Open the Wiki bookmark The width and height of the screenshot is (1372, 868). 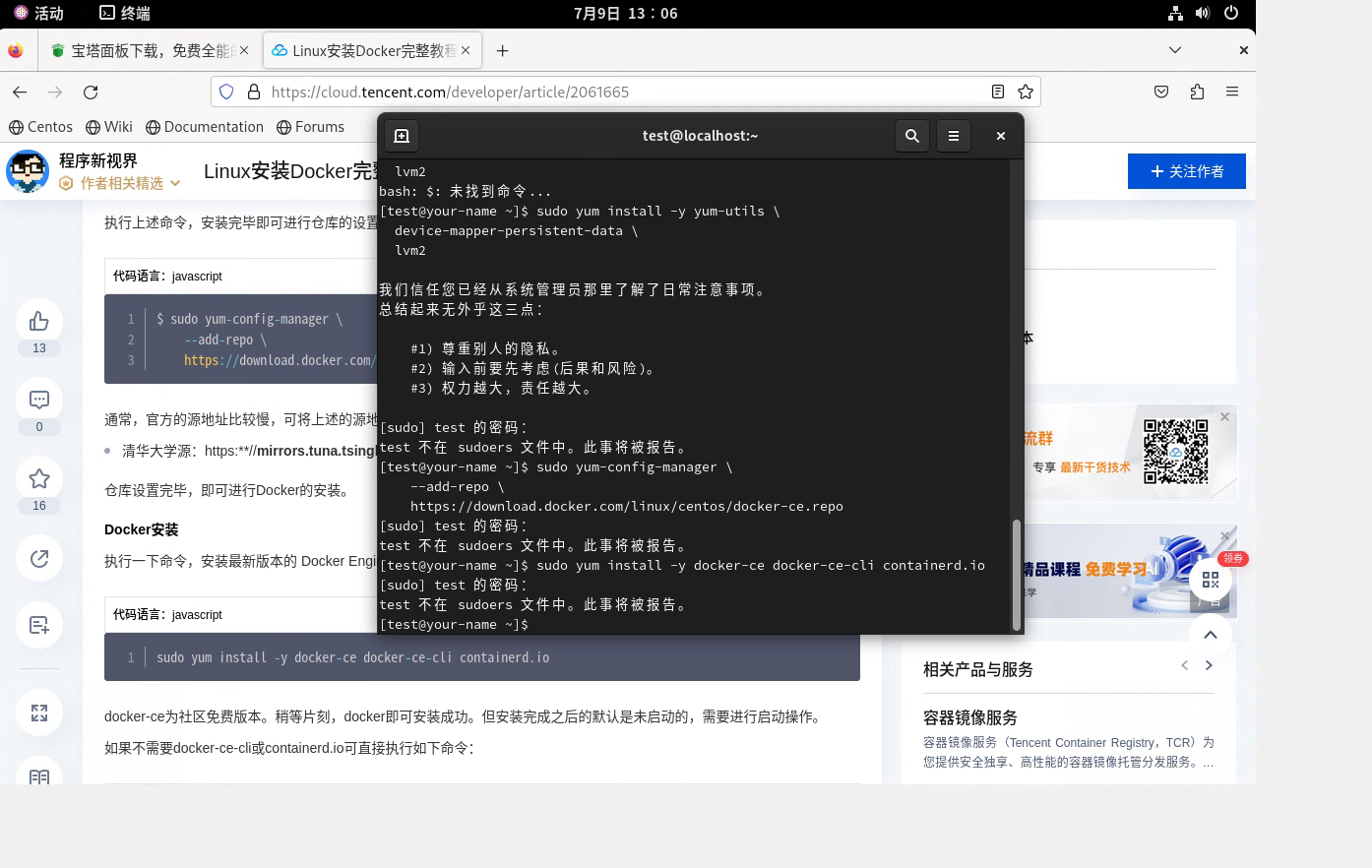[x=109, y=127]
